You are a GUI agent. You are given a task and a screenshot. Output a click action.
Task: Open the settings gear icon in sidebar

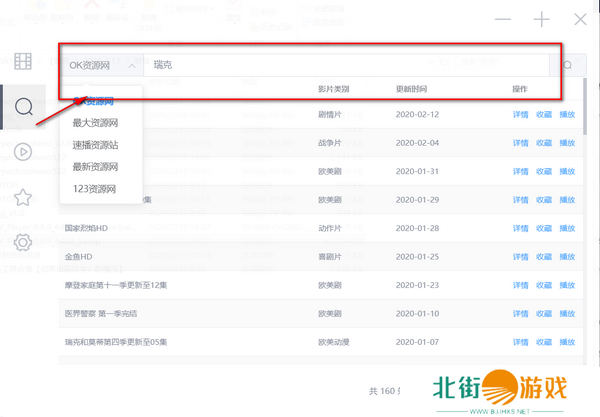pyautogui.click(x=22, y=242)
